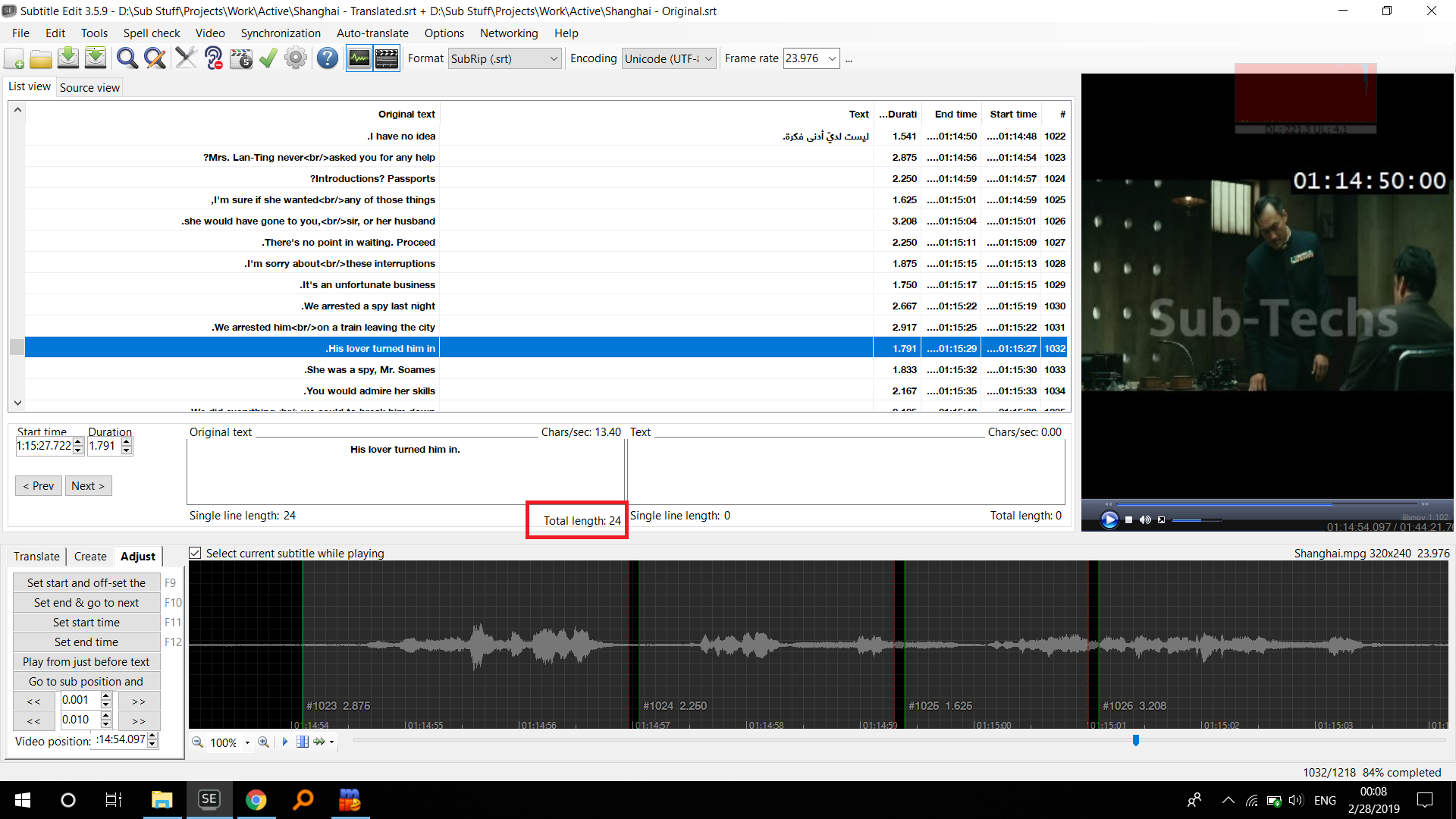Open the Synchronization menu
Image resolution: width=1456 pixels, height=819 pixels.
point(281,33)
